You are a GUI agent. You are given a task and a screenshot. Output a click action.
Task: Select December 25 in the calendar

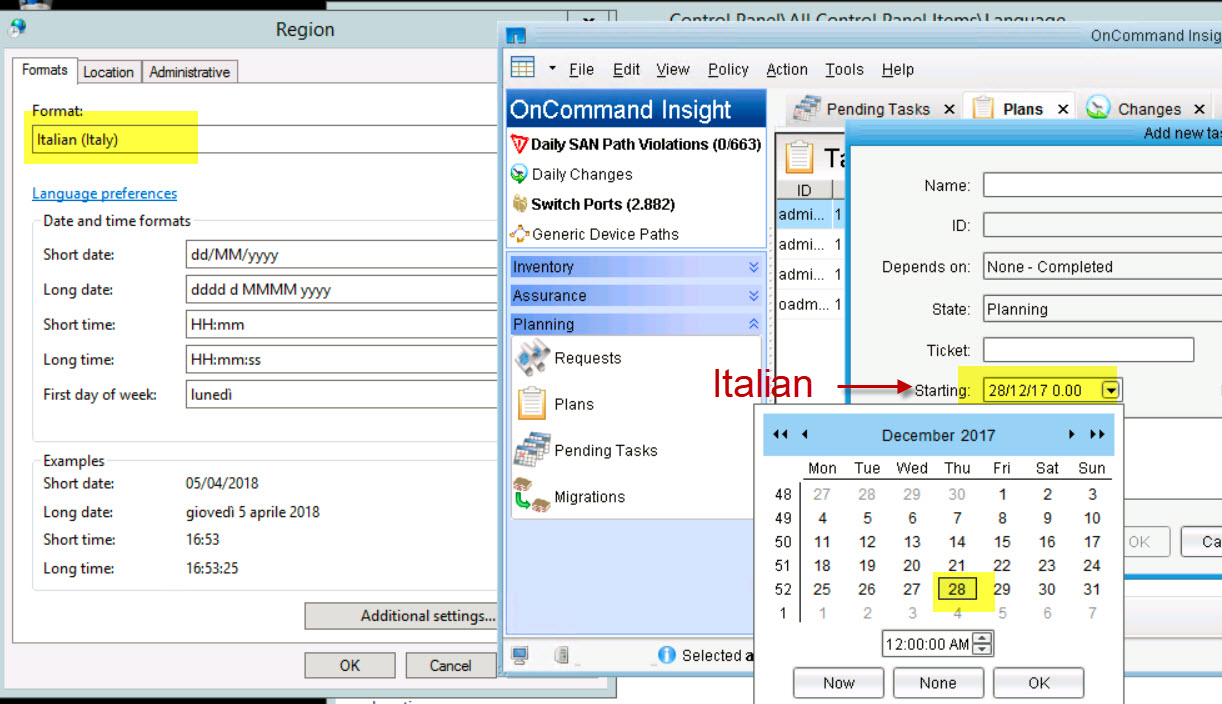822,590
